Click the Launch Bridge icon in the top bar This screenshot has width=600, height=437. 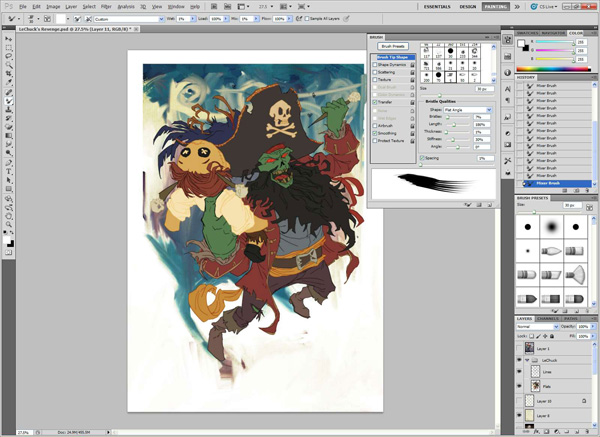tap(214, 7)
